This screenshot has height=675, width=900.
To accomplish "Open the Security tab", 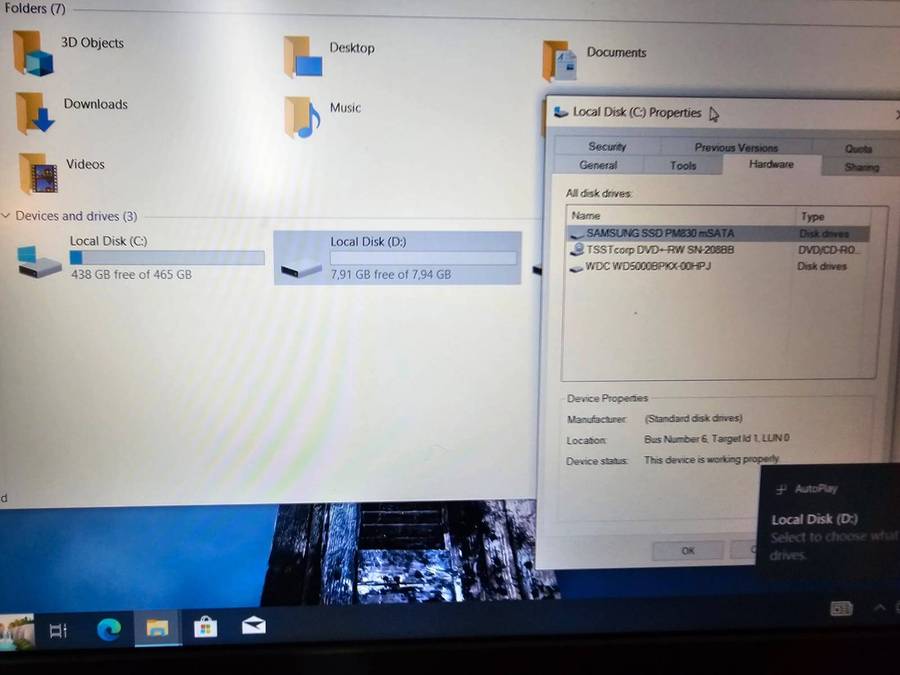I will tap(607, 147).
